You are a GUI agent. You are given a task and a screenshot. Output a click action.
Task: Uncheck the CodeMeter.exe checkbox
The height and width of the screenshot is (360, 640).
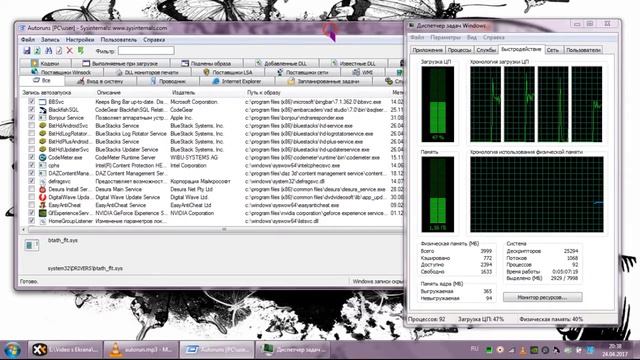[x=31, y=157]
